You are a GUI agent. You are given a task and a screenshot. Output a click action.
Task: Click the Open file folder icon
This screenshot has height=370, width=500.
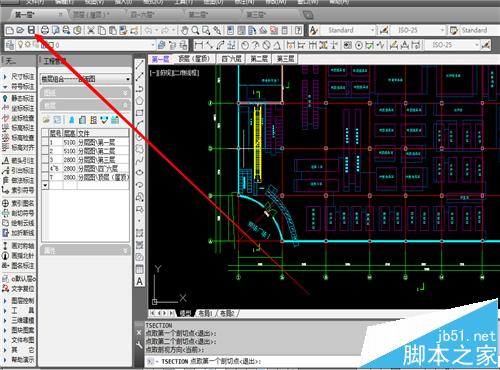tap(20, 30)
